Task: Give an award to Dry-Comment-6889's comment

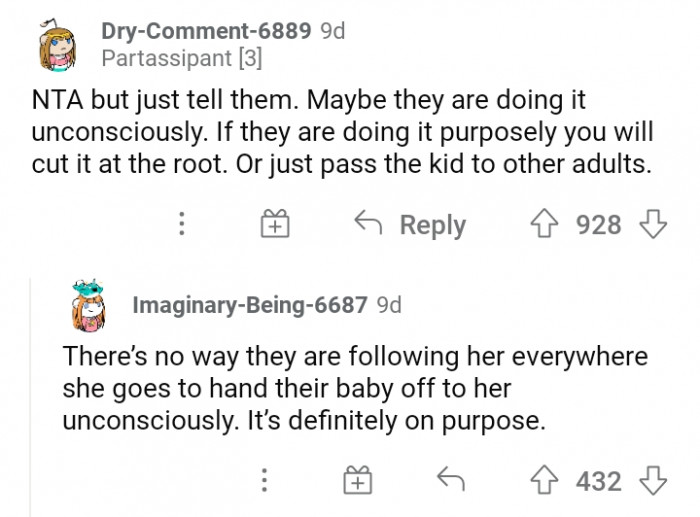Action: tap(275, 225)
